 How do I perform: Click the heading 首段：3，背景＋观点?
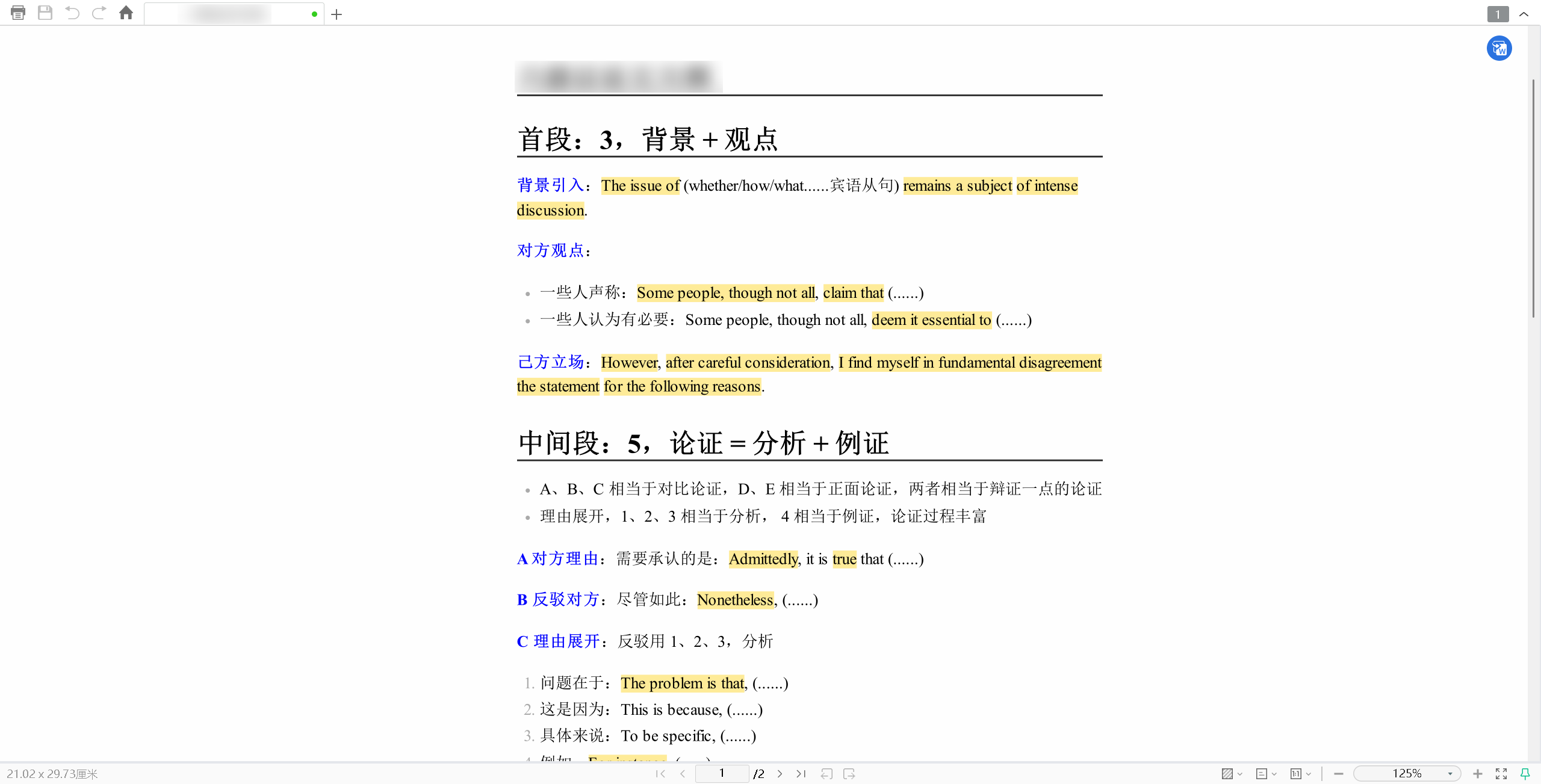click(x=647, y=140)
